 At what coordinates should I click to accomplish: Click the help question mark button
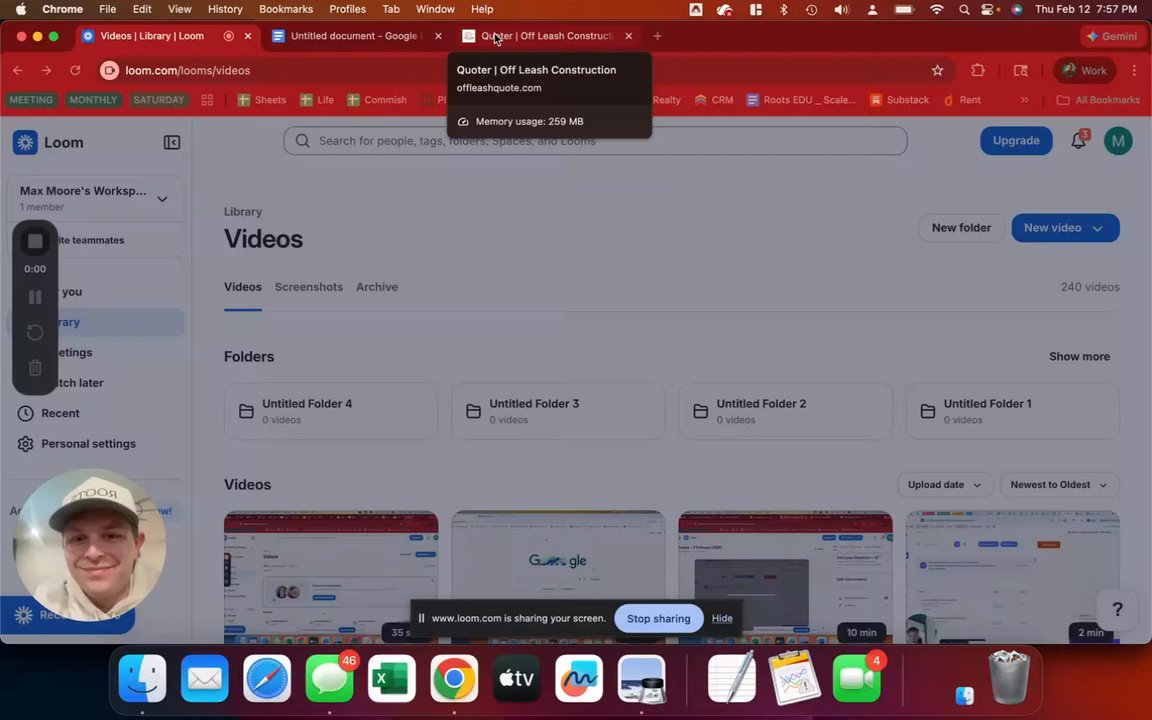click(x=1117, y=608)
